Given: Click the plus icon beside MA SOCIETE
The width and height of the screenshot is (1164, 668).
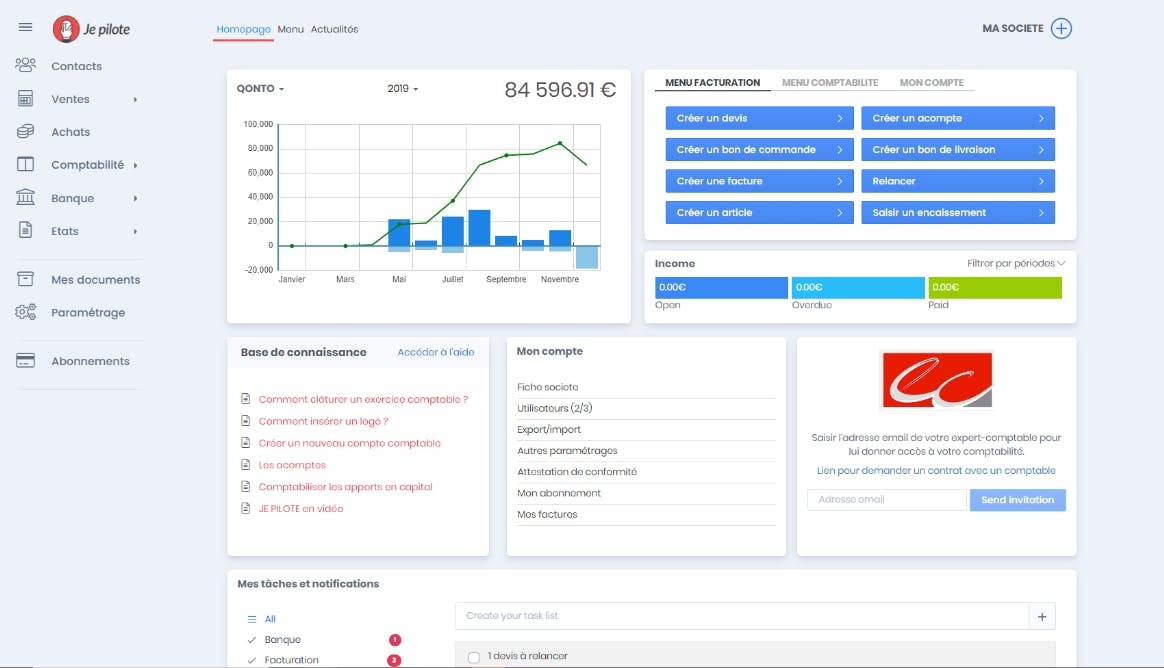Looking at the screenshot, I should click(1061, 29).
